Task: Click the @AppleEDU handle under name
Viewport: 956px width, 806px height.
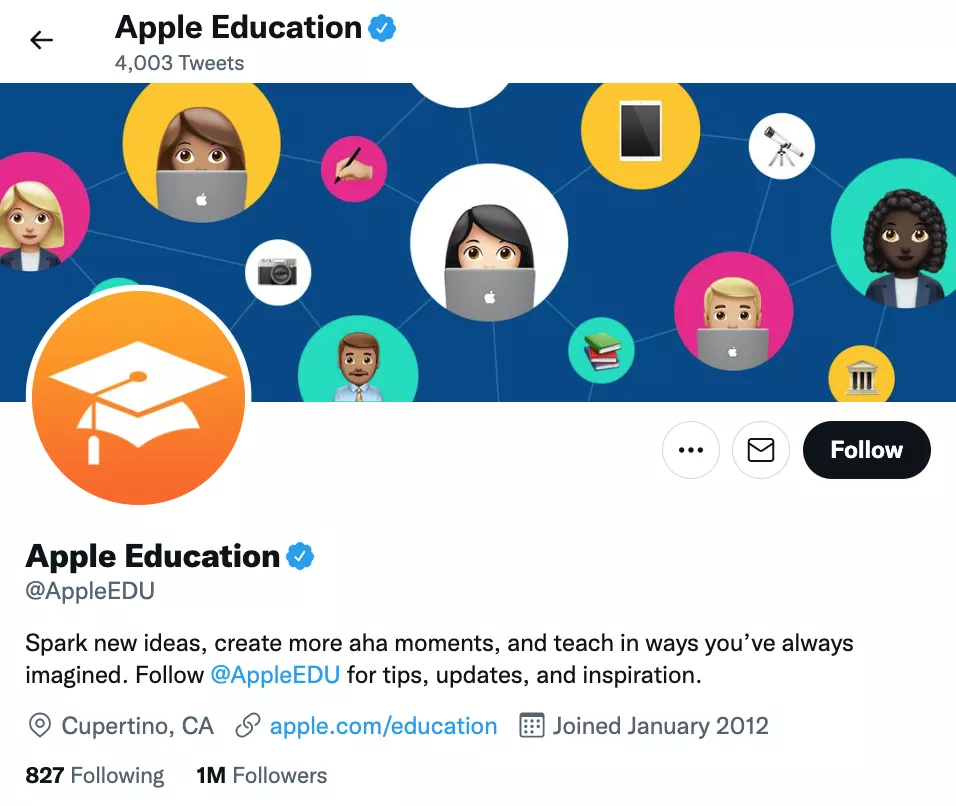Action: (x=90, y=591)
